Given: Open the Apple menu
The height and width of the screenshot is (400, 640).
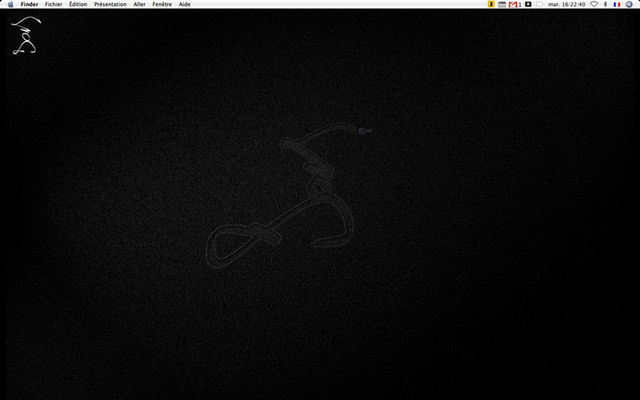Looking at the screenshot, I should click(x=11, y=4).
